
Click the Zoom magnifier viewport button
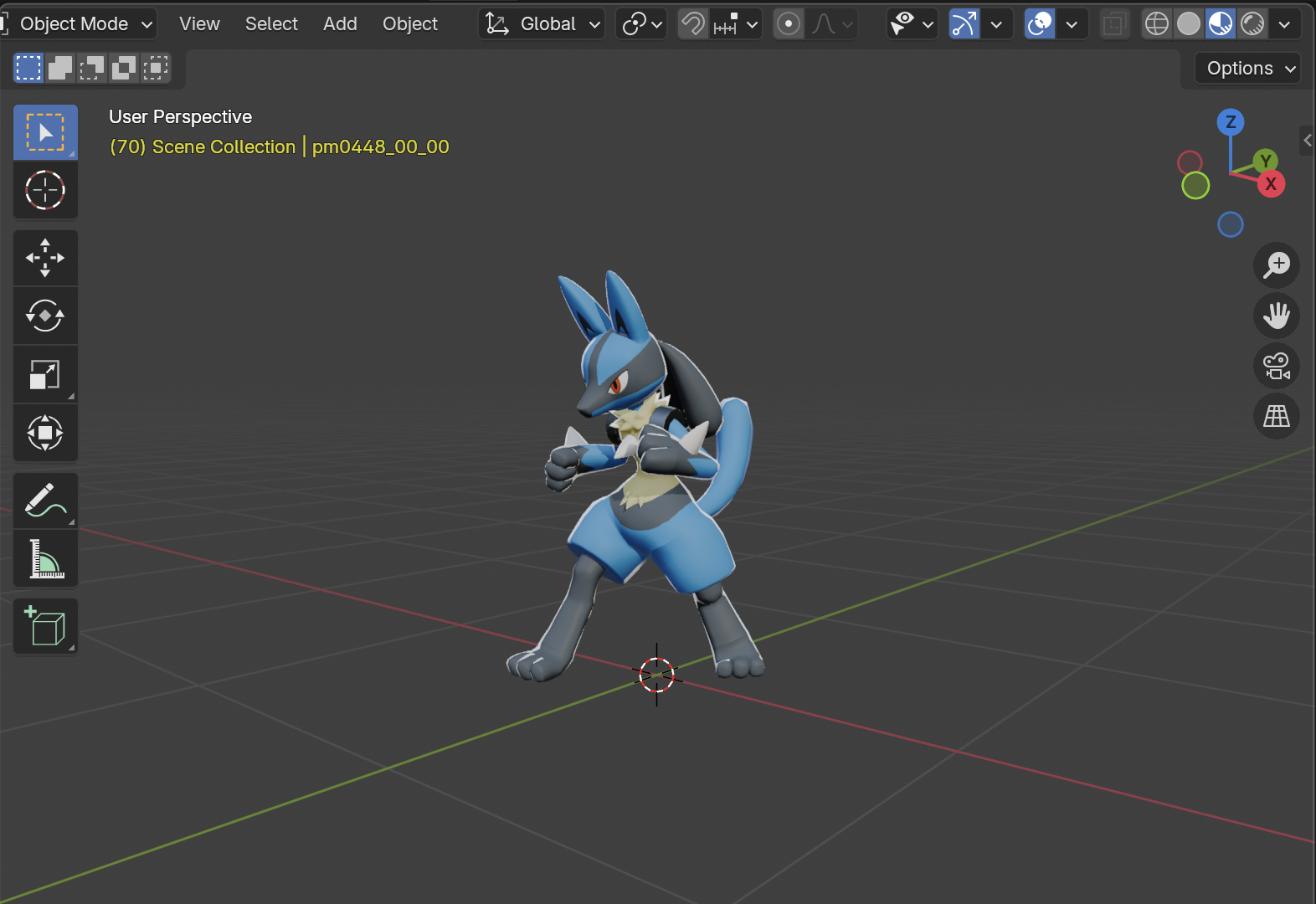pos(1277,265)
